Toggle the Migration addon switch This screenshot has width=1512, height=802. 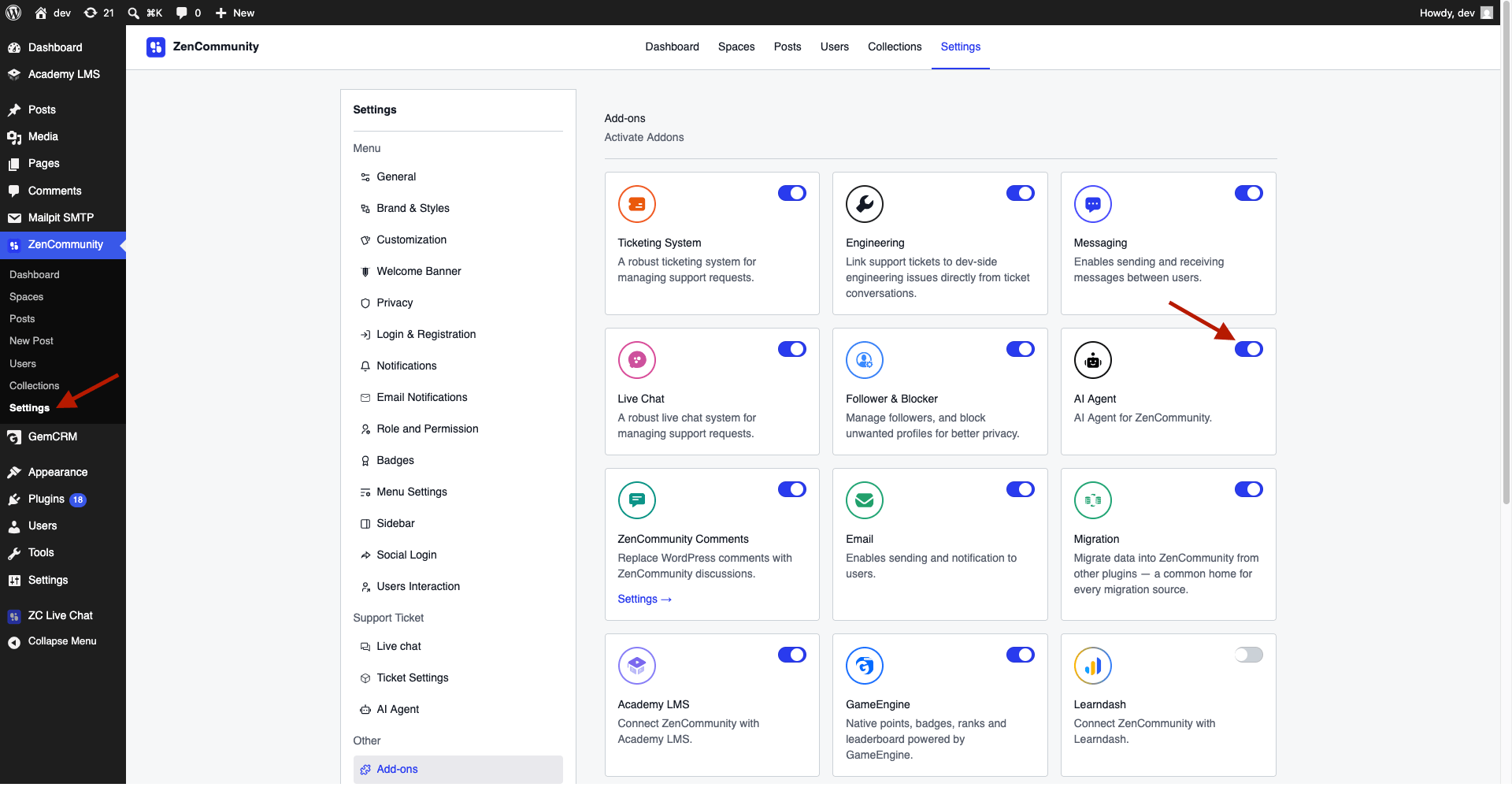click(1249, 489)
